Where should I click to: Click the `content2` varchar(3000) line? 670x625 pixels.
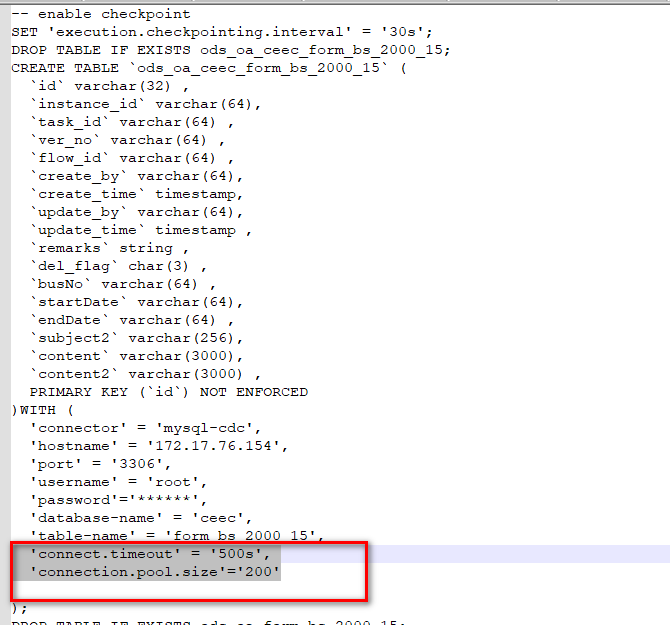pos(145,374)
